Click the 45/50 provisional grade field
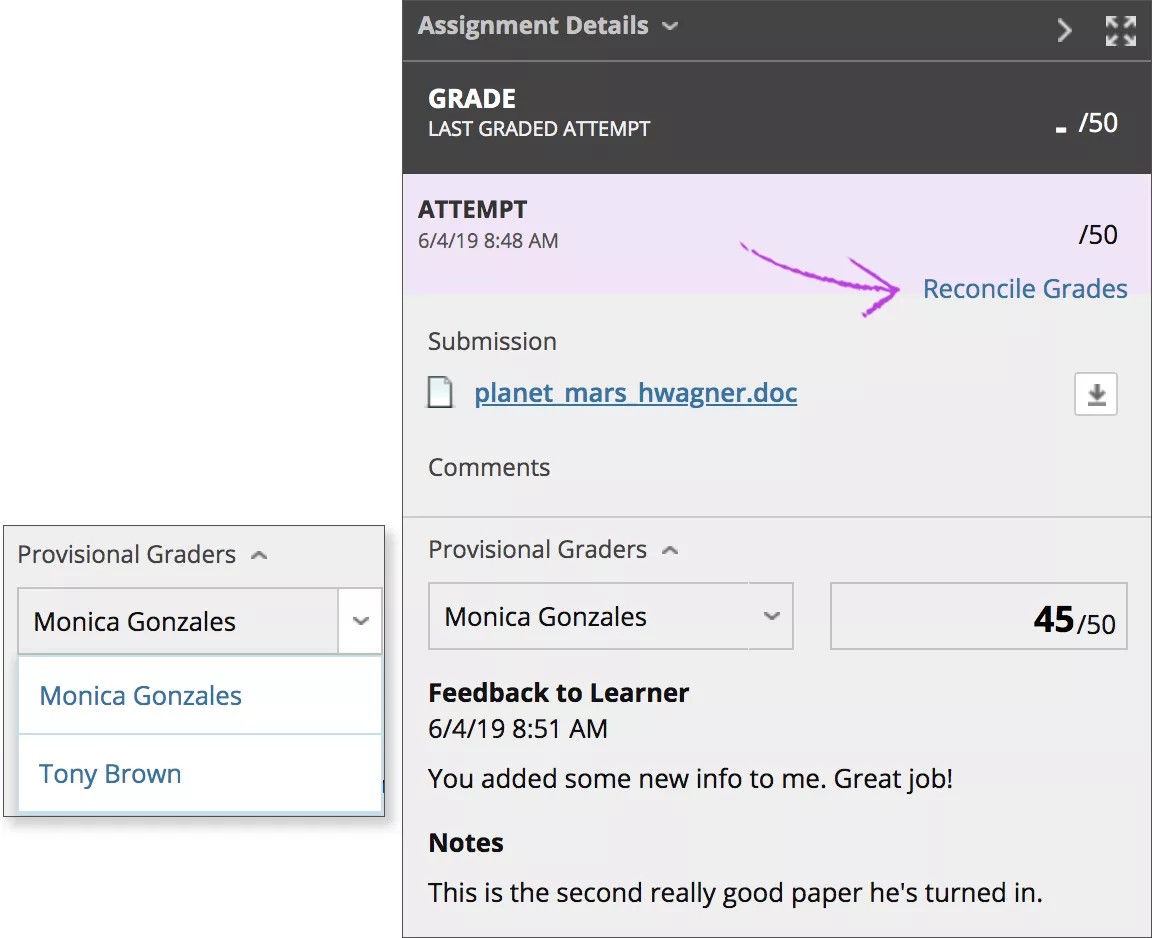1152x938 pixels. (978, 616)
